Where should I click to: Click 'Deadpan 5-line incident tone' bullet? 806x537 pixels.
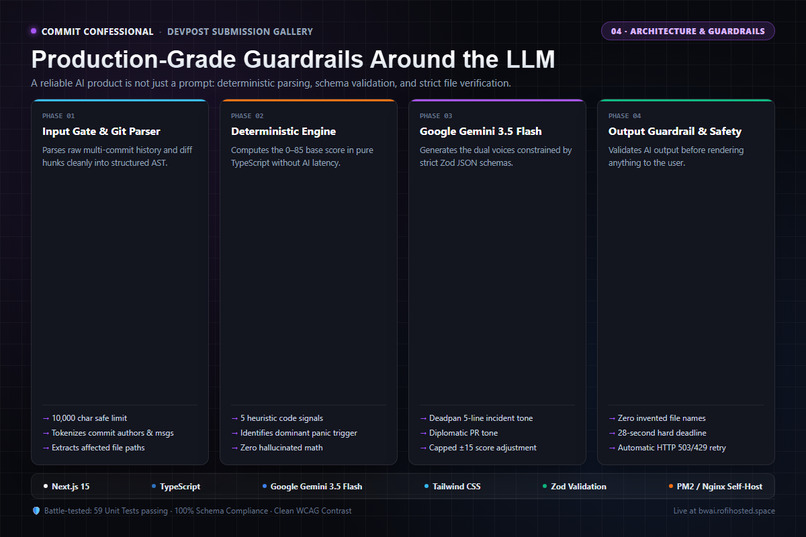[476, 418]
